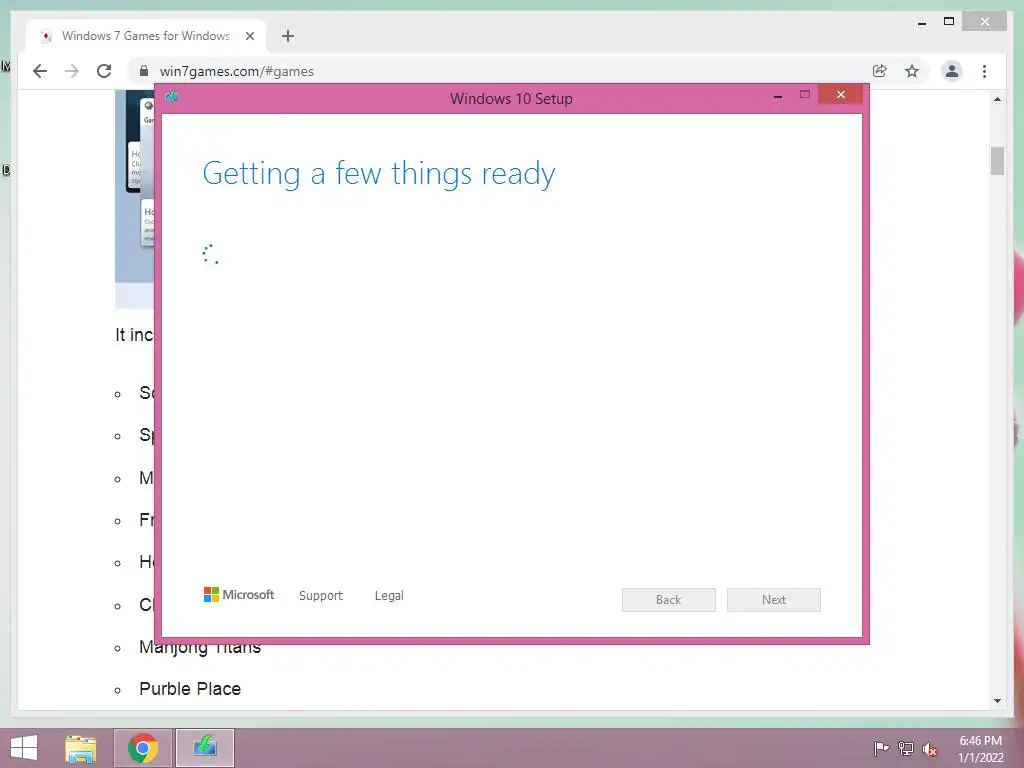This screenshot has width=1024, height=768.
Task: Click Chrome's back navigation arrow
Action: [40, 71]
